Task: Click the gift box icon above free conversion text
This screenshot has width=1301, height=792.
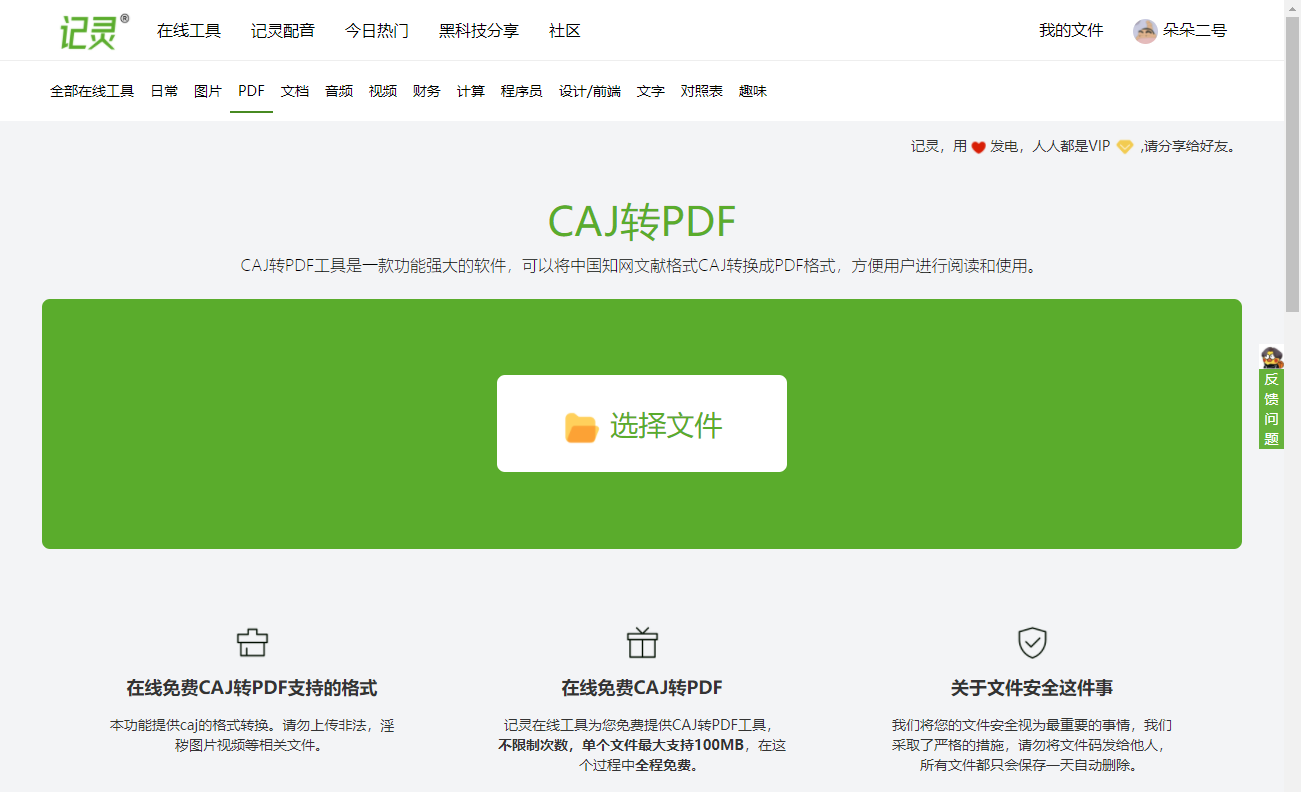Action: (643, 642)
